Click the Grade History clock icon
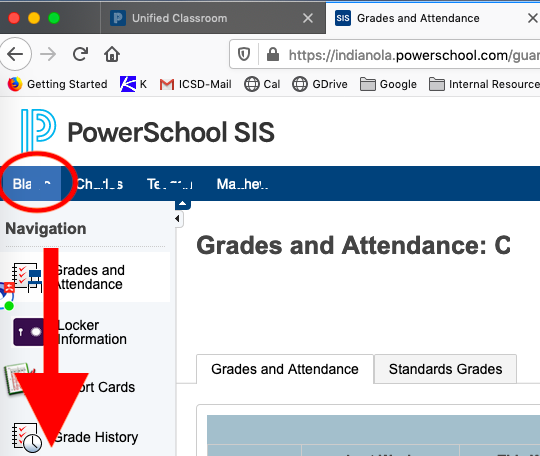 coord(27,438)
